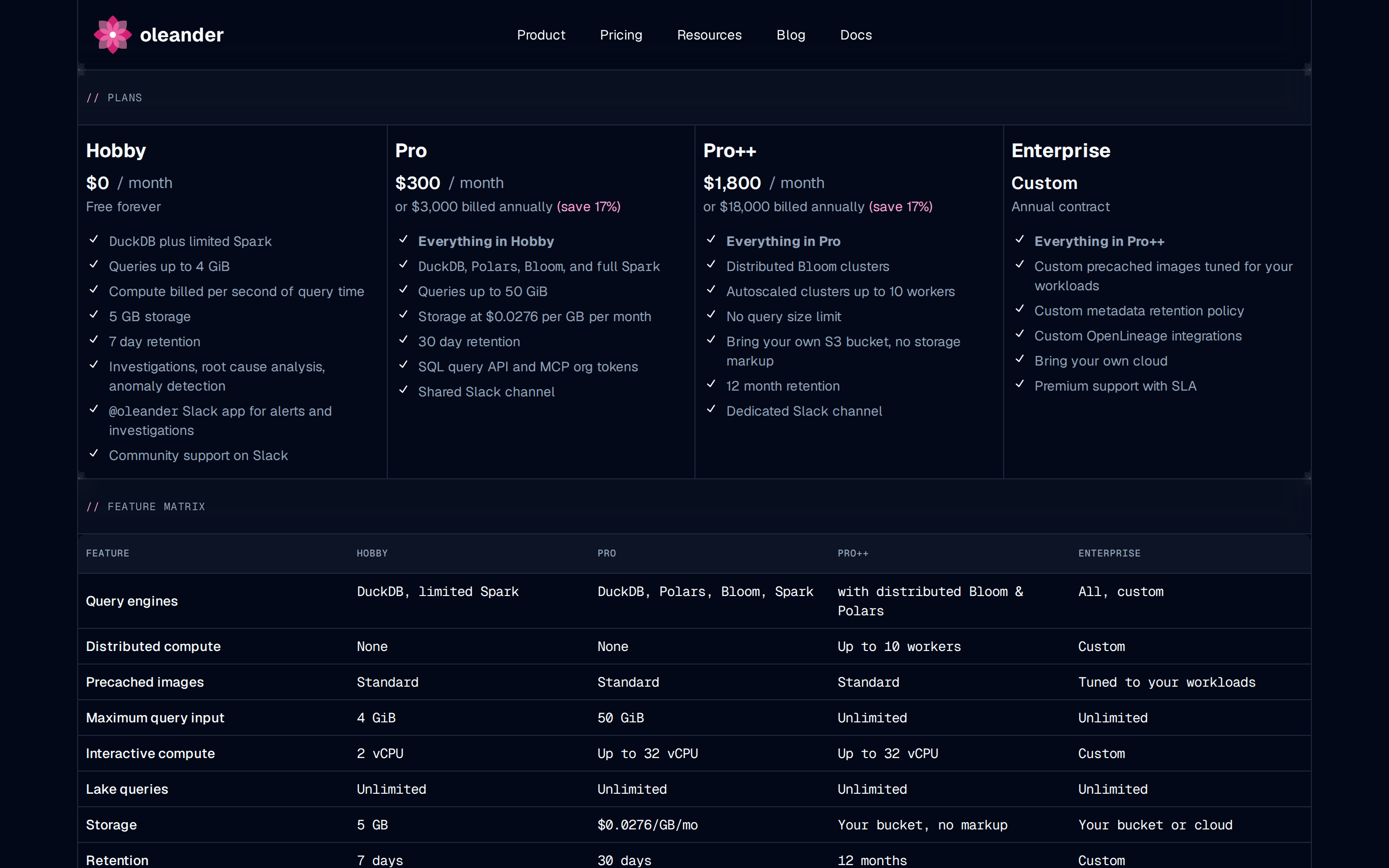Click checkmark beside Bring your own cloud
Viewport: 1389px width, 868px height.
[x=1020, y=359]
